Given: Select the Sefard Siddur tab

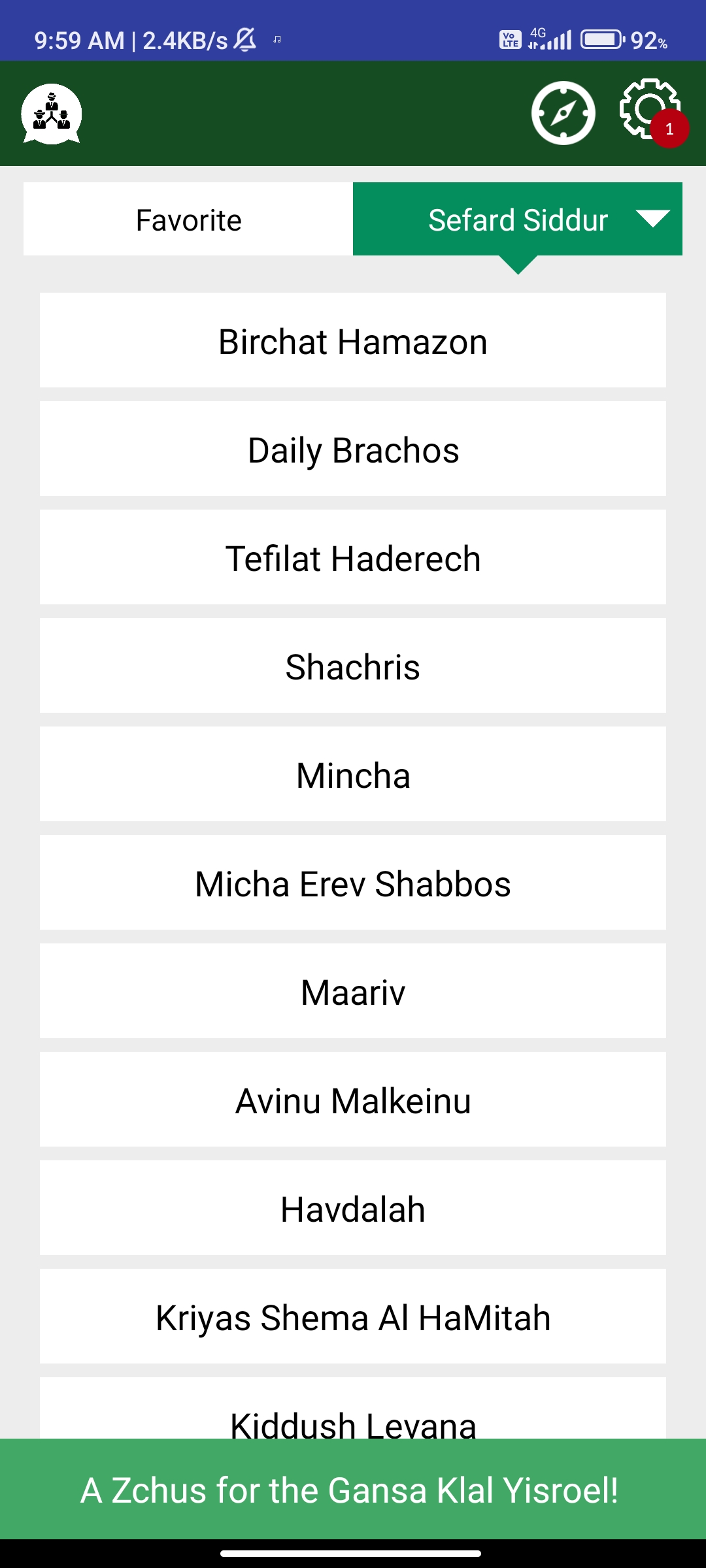Looking at the screenshot, I should click(518, 219).
